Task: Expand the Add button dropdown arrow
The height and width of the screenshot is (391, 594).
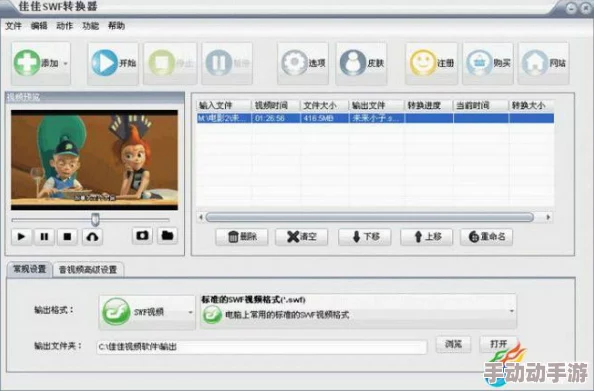Action: (x=66, y=63)
